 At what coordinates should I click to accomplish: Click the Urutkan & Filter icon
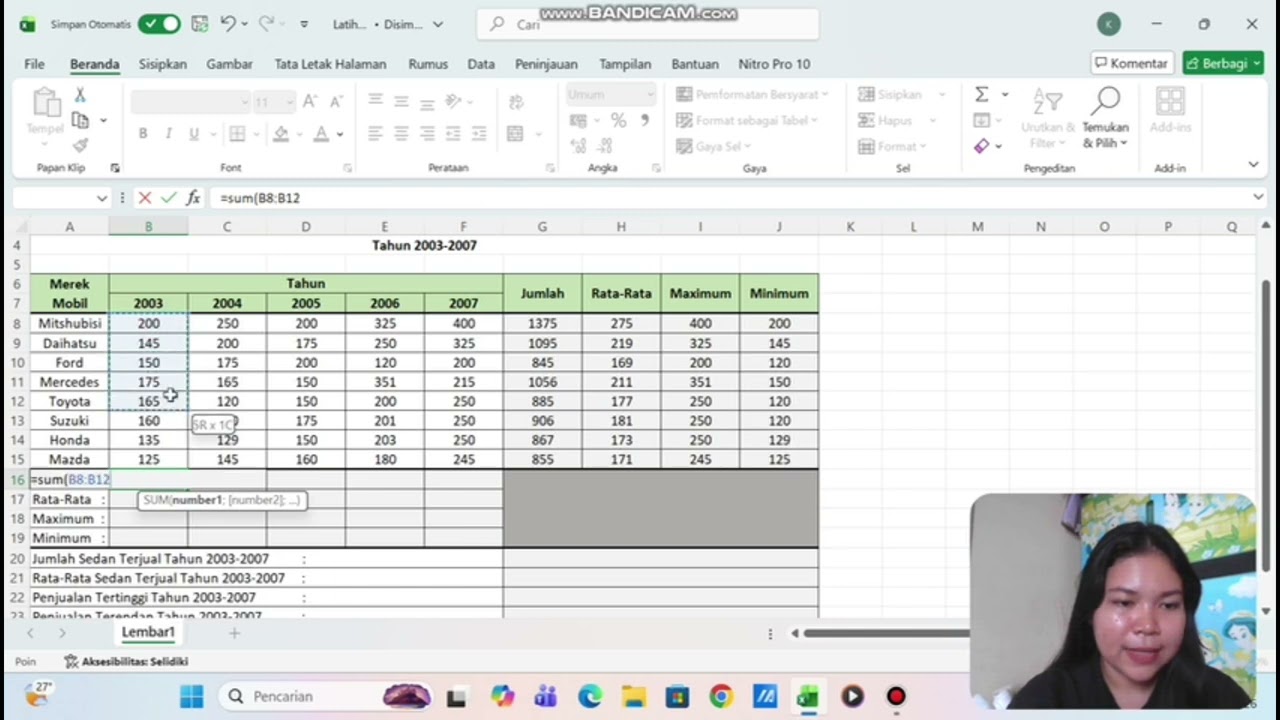1047,102
